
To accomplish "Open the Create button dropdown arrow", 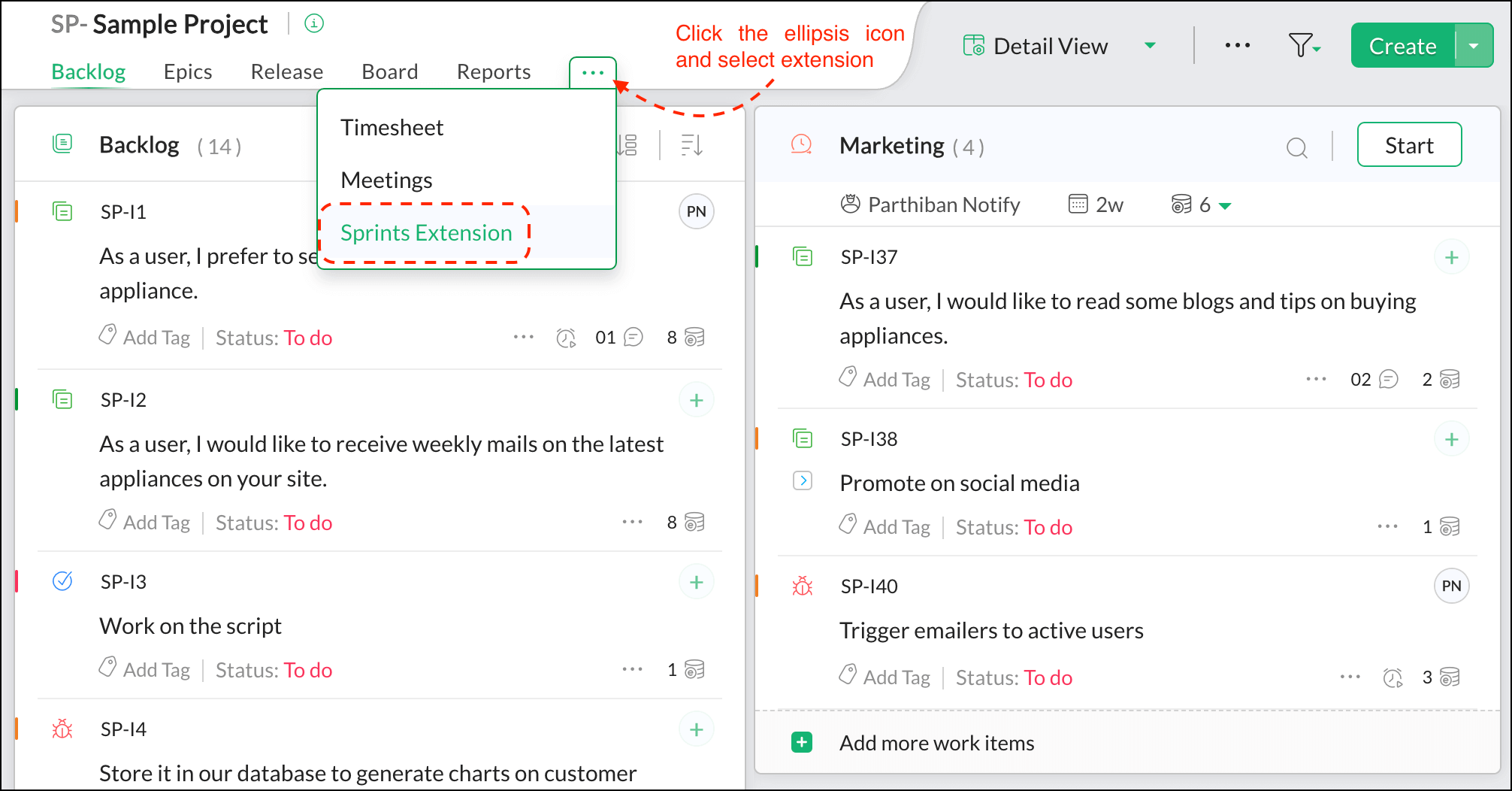I will pyautogui.click(x=1474, y=46).
